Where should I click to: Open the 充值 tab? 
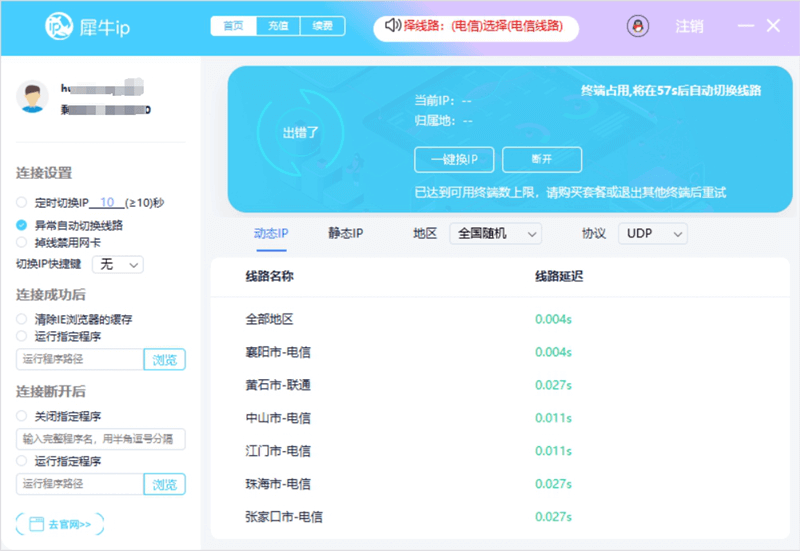click(278, 26)
